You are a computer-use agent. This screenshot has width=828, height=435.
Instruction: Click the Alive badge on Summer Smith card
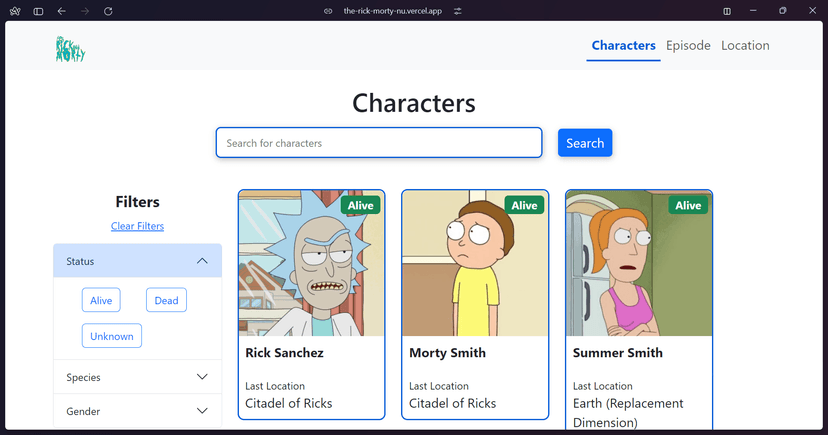688,205
